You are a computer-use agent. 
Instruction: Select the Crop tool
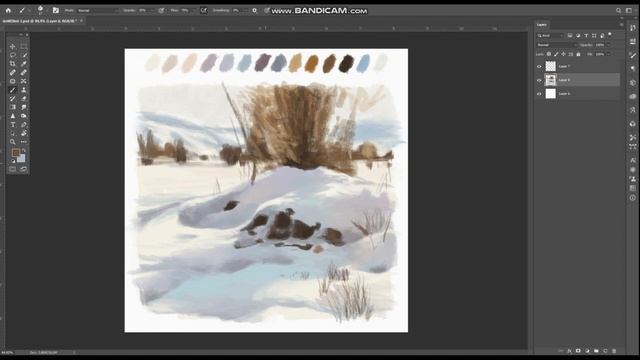13,64
